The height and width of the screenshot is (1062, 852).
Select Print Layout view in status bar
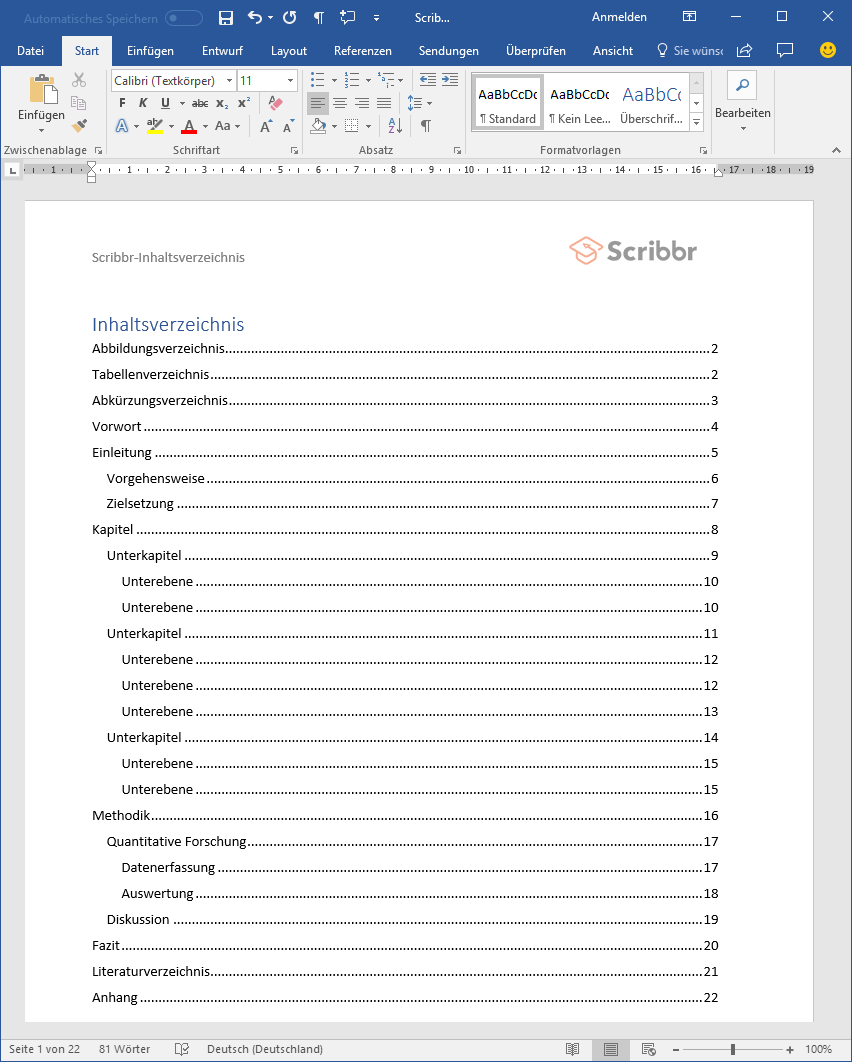610,1049
